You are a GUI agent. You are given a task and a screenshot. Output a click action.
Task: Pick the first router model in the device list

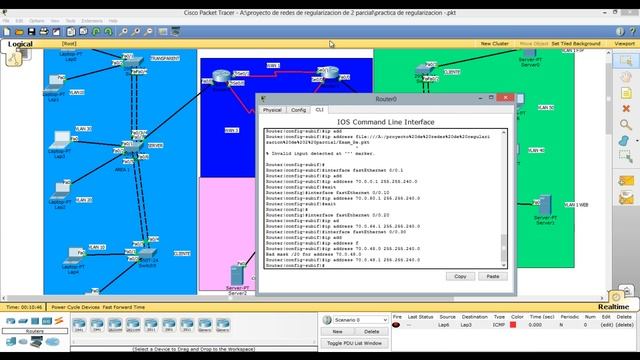79,325
